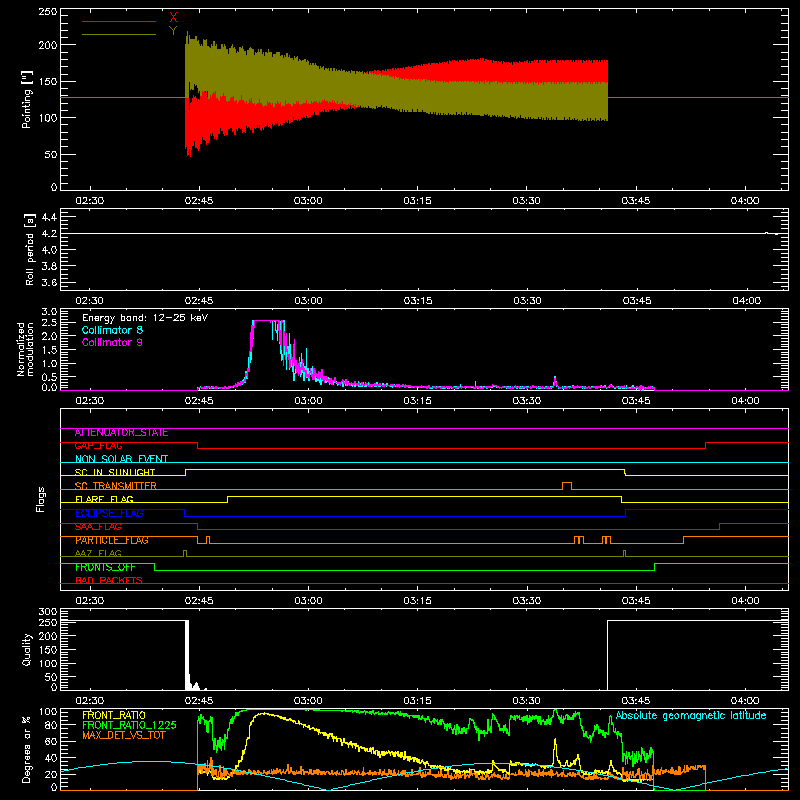Select the PARTICLE_FLAG label
The height and width of the screenshot is (800, 800).
coord(112,540)
